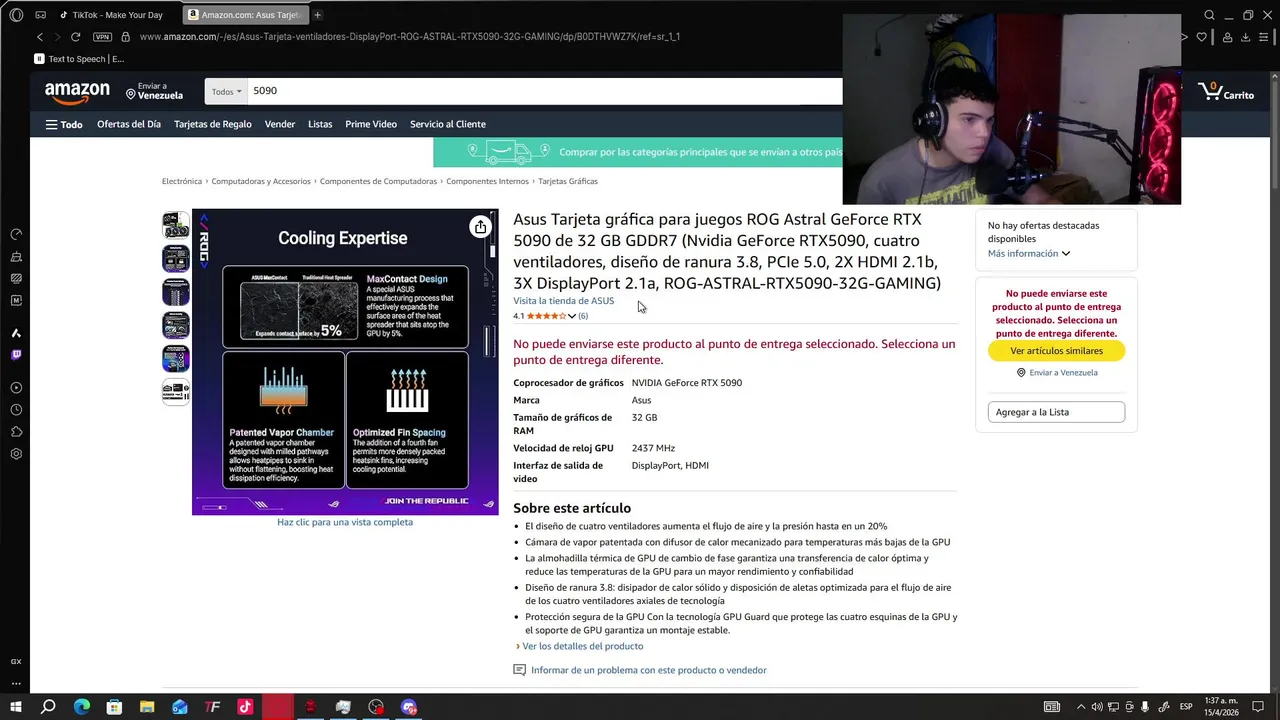Open TikTok app from the taskbar
This screenshot has height=720, width=1280.
tap(245, 707)
